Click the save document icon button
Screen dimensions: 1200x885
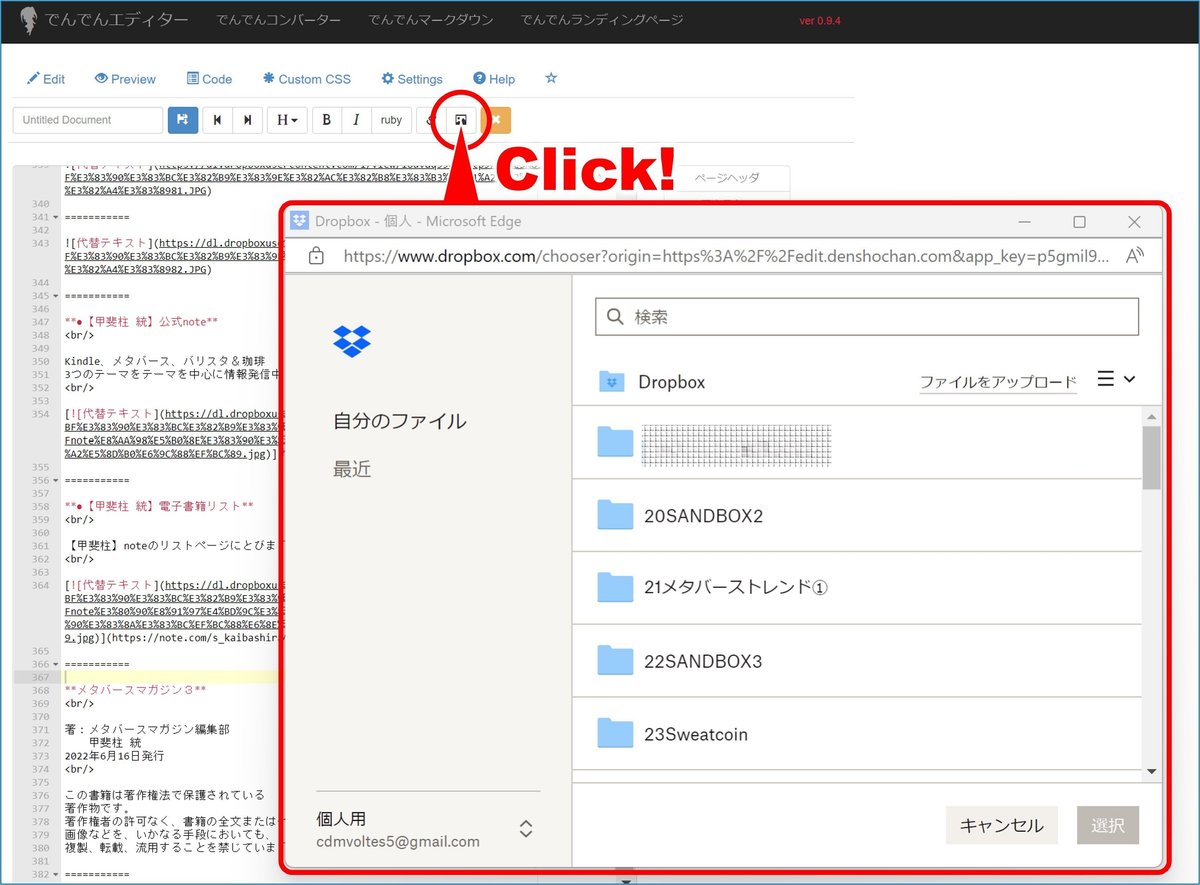click(183, 120)
